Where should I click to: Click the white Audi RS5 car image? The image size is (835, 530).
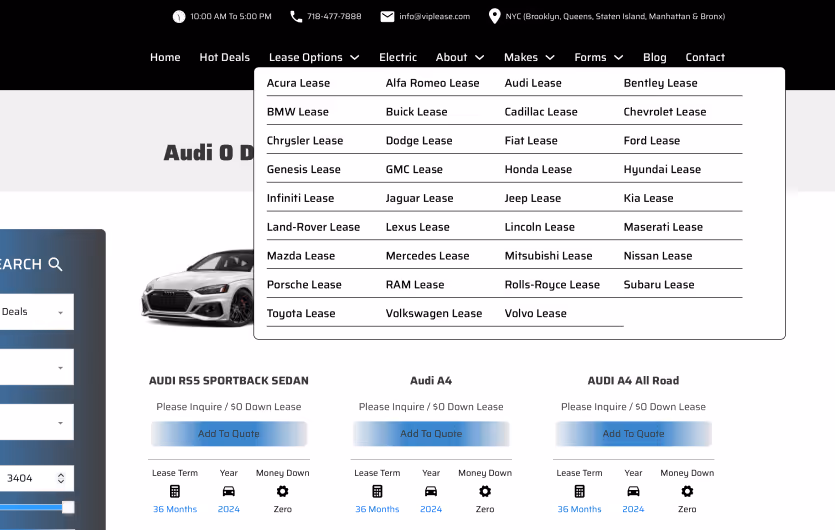click(x=198, y=288)
